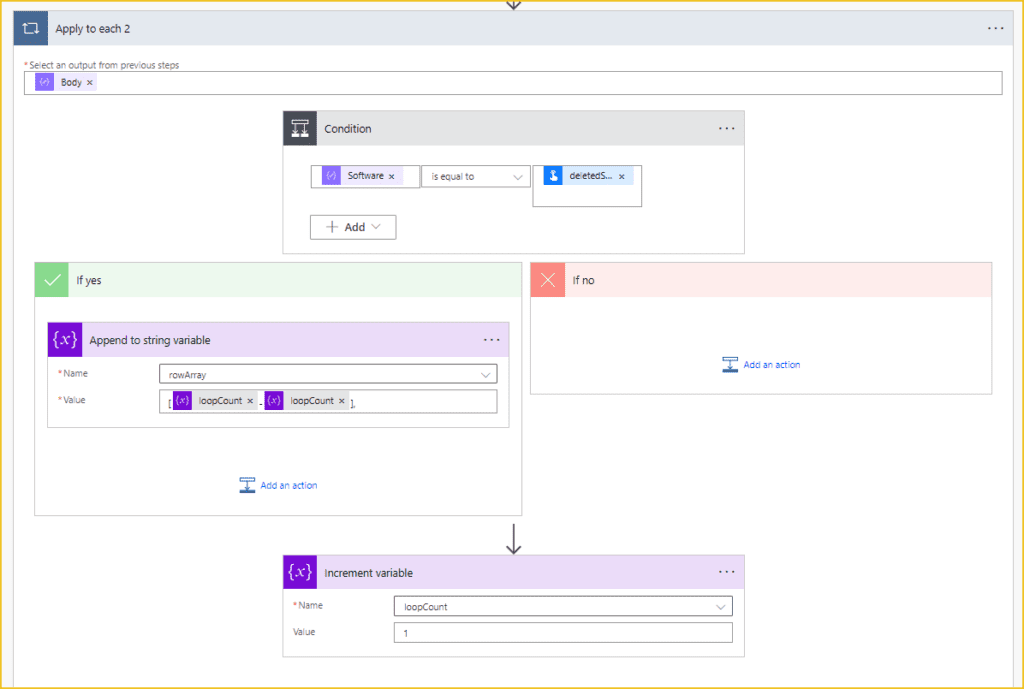Viewport: 1024px width, 689px height.
Task: Click the red X icon on If no branch
Action: 547,280
